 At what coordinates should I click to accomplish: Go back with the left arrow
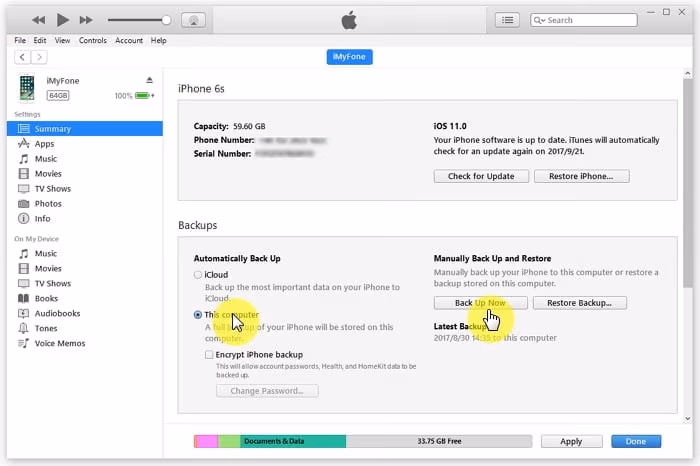pyautogui.click(x=22, y=57)
